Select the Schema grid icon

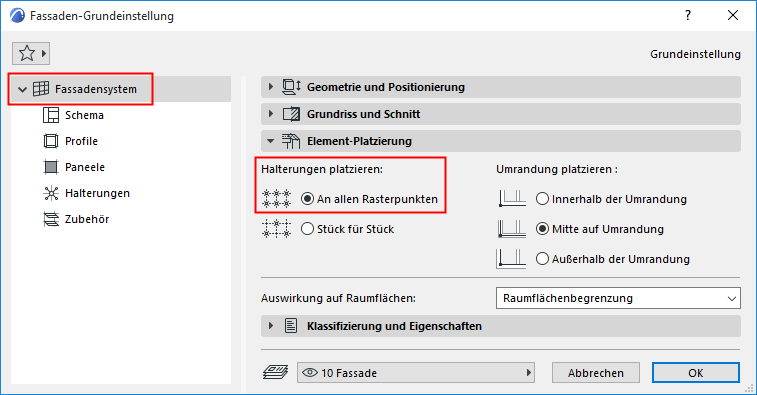point(51,115)
